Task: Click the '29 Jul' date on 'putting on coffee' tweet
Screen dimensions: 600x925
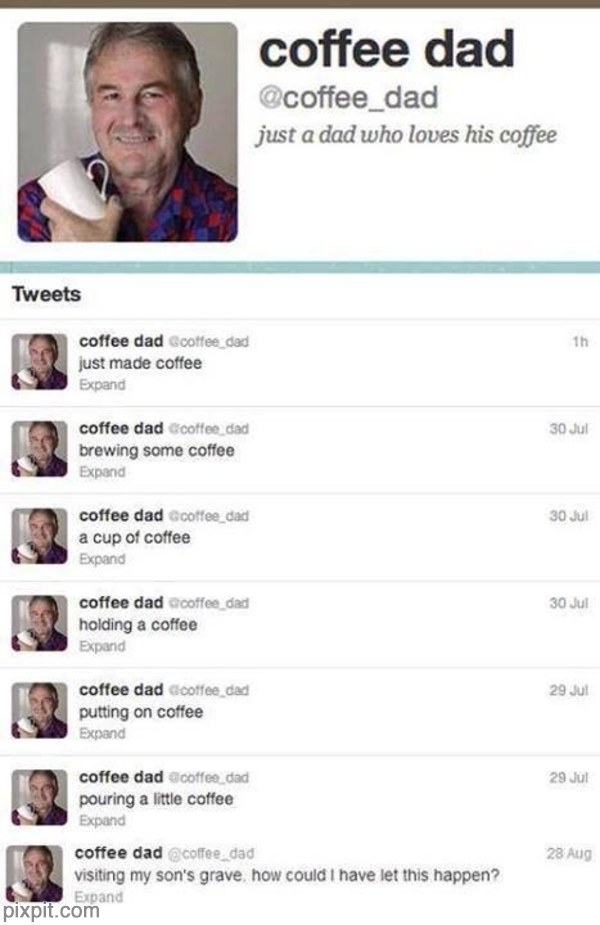Action: click(x=569, y=690)
